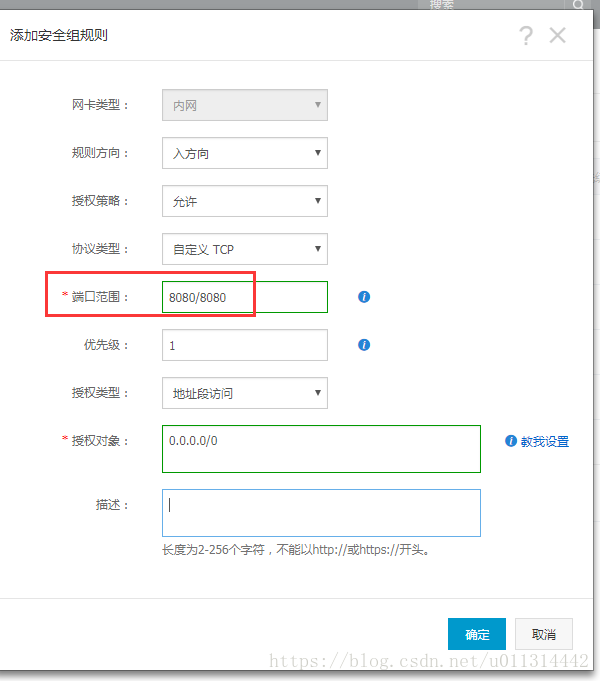Open the 规则方向 dropdown showing 入方向

click(x=245, y=153)
